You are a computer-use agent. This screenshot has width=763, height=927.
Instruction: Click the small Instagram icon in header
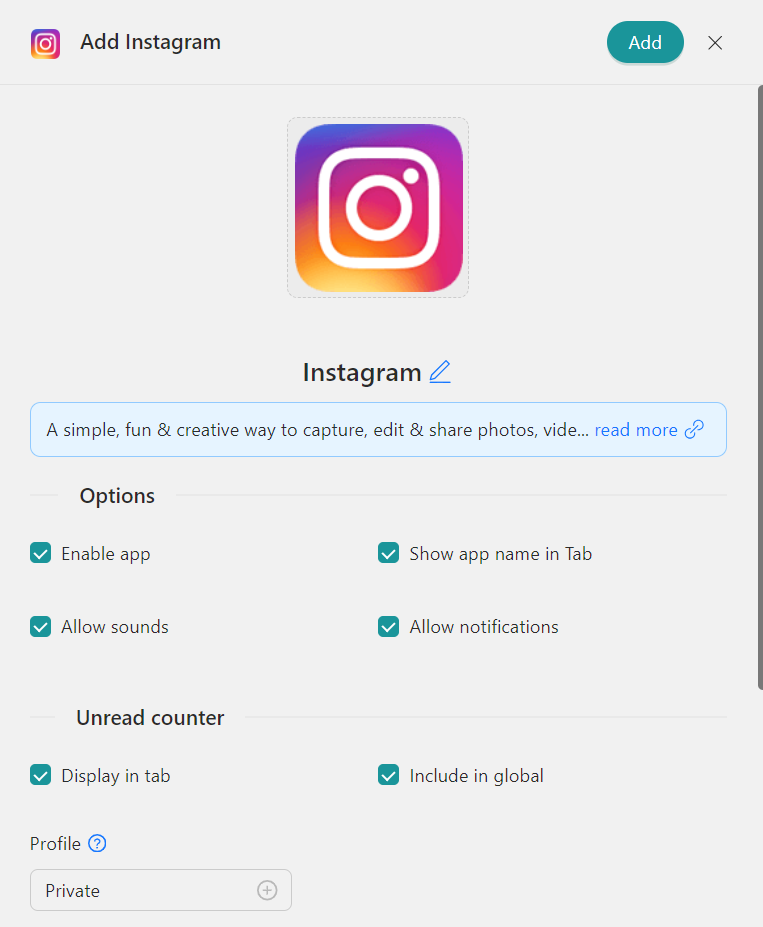point(46,44)
